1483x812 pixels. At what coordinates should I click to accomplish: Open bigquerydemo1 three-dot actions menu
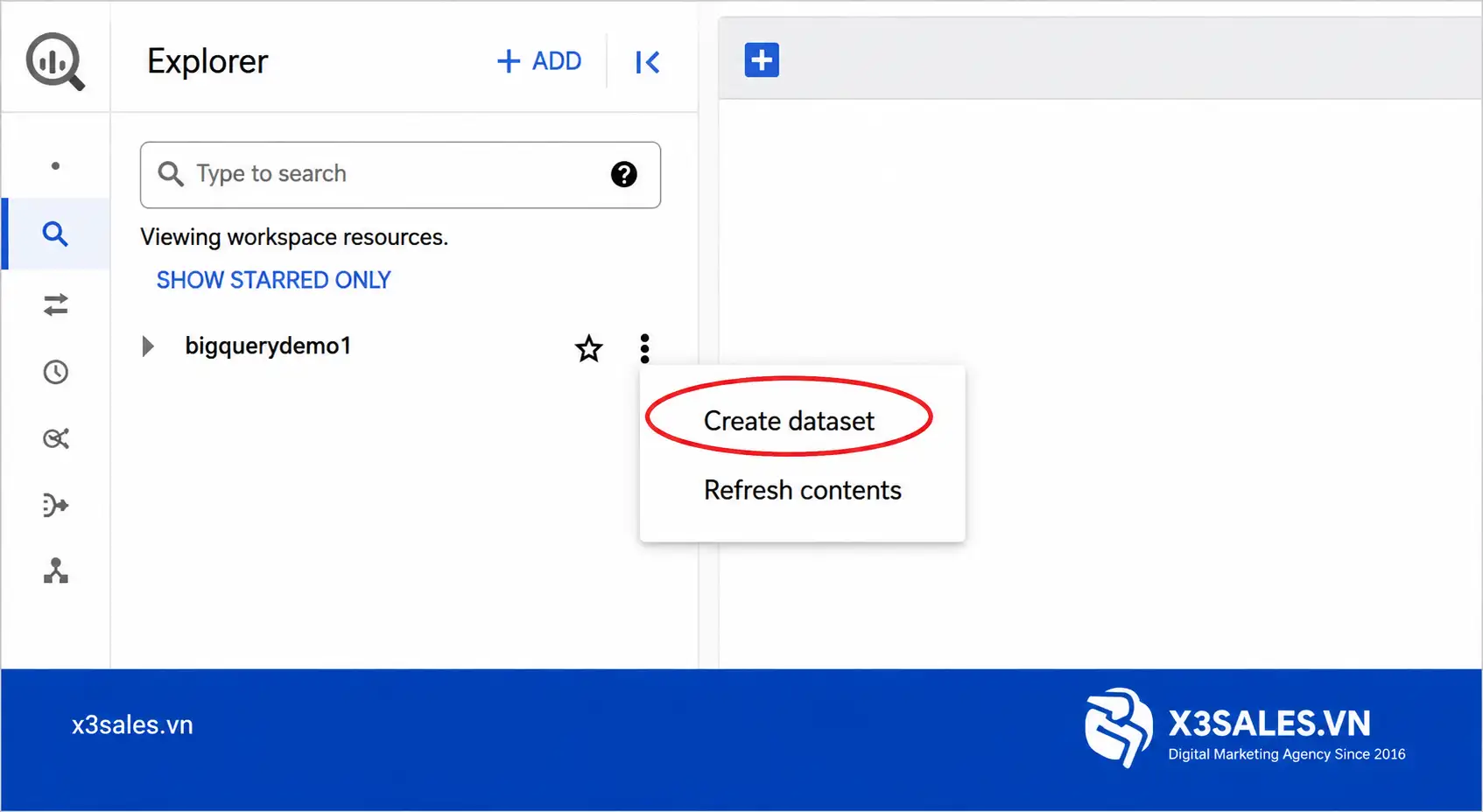(644, 348)
